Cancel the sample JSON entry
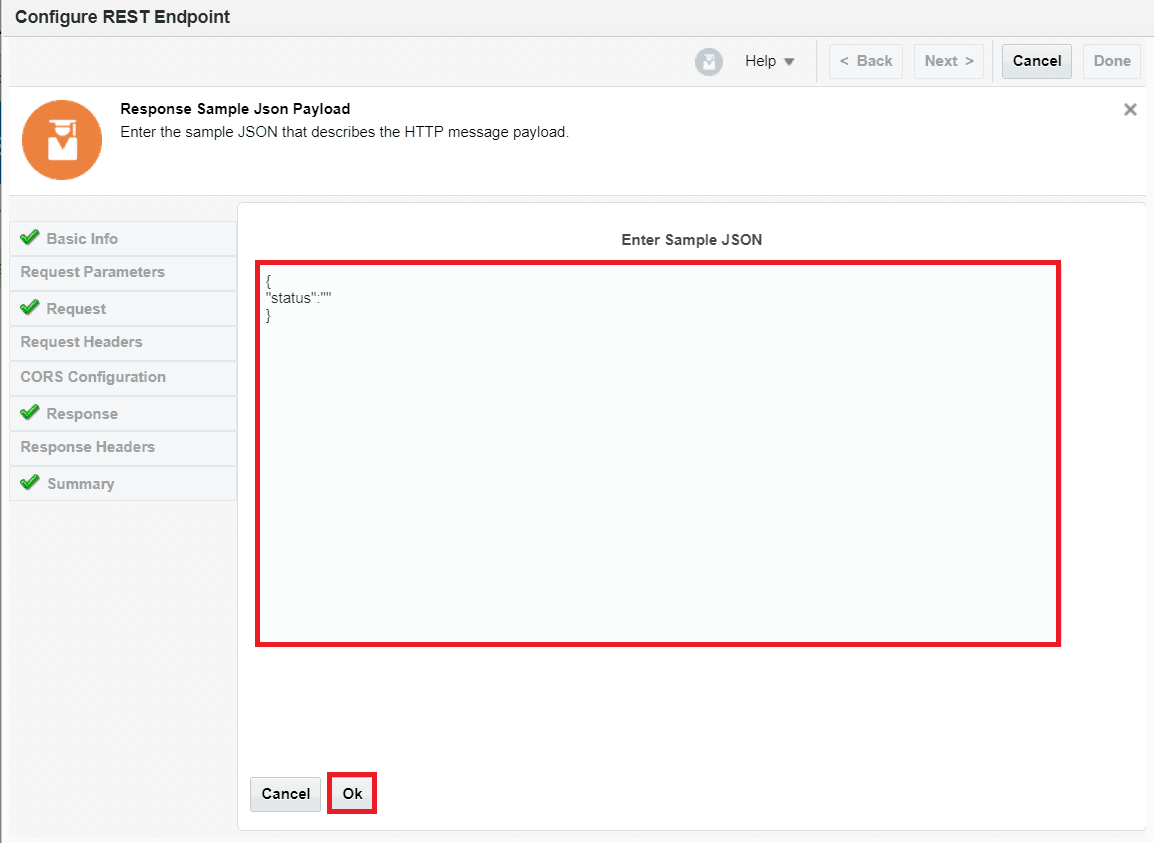 coord(285,794)
